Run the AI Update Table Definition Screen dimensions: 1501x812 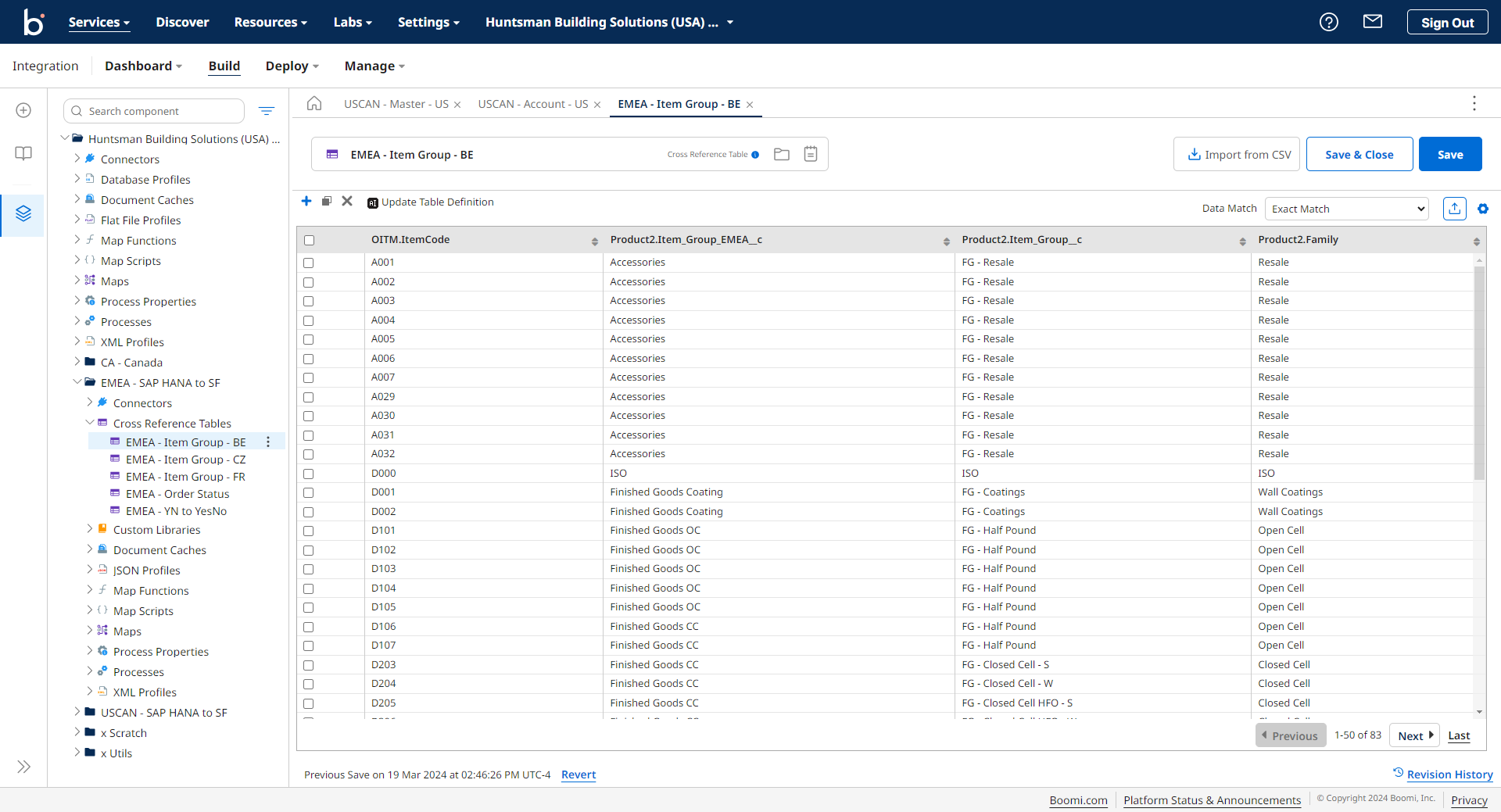tap(431, 202)
